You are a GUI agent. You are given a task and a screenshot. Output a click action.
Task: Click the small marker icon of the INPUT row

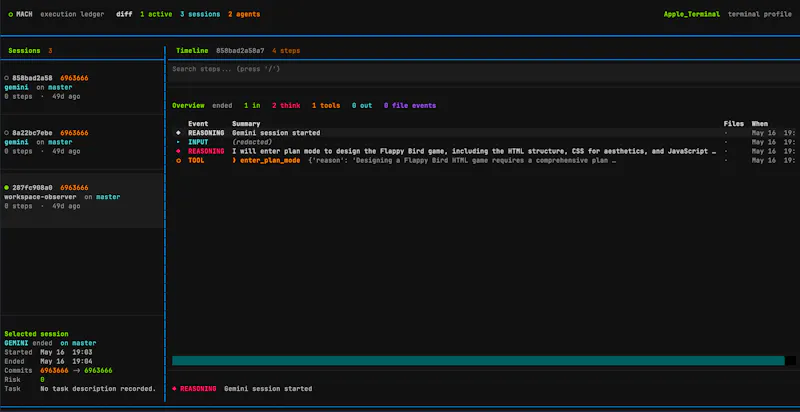[178, 142]
